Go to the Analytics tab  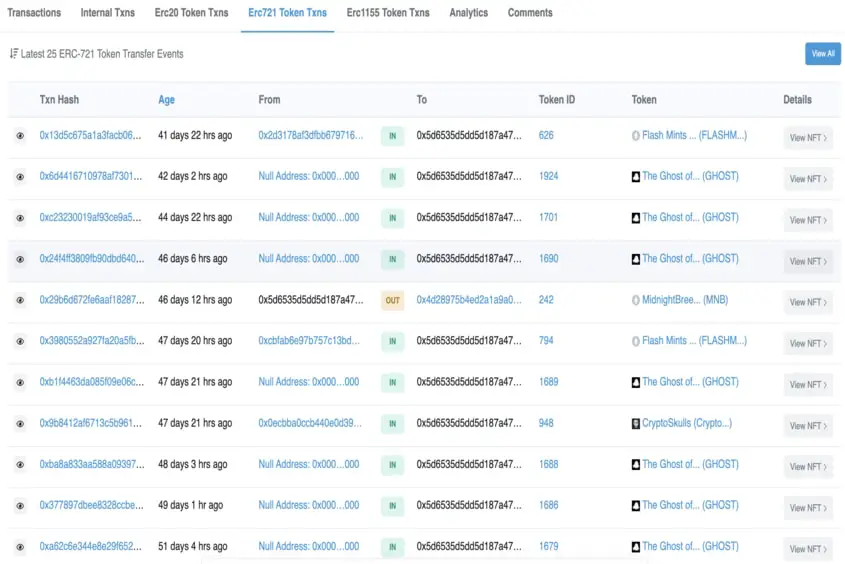click(x=469, y=12)
